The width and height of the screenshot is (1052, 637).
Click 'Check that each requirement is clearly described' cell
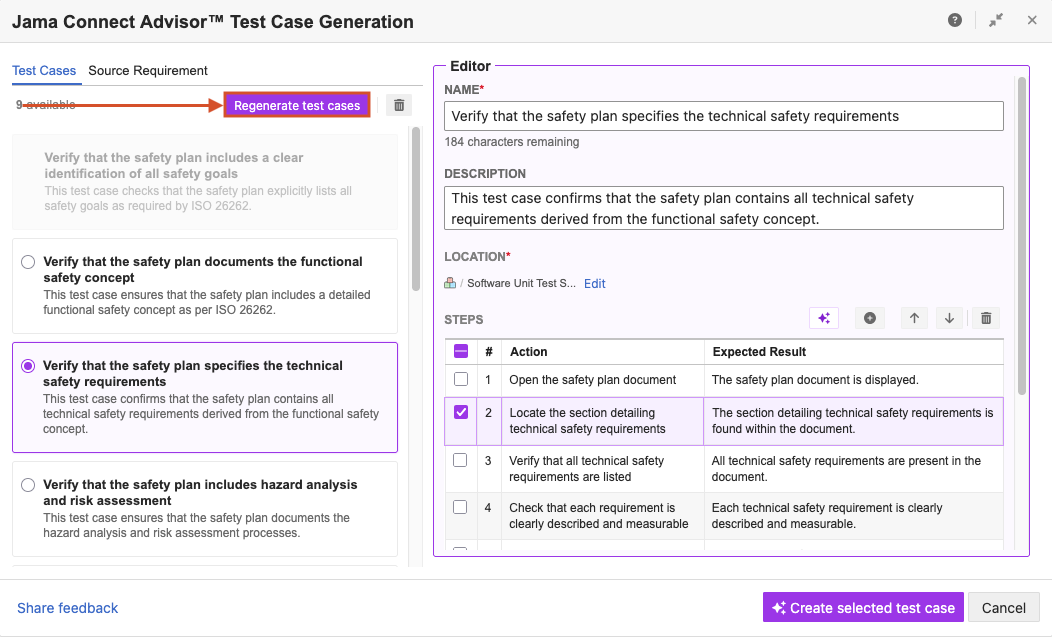[x=602, y=516]
